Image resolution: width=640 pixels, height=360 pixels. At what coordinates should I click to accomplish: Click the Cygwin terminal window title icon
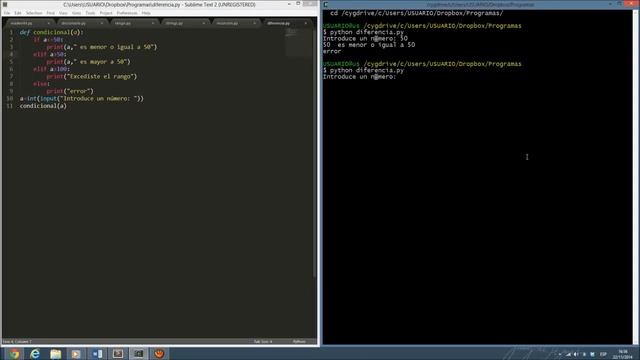point(325,4)
